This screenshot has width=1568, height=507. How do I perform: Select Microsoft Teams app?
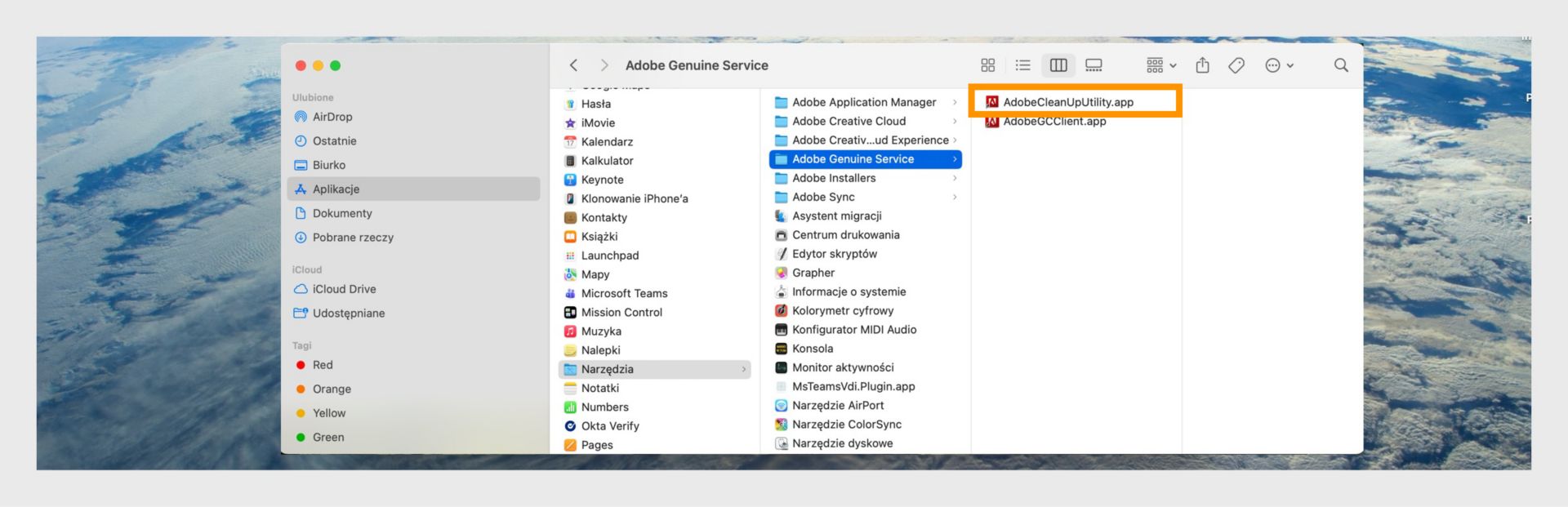pos(655,293)
